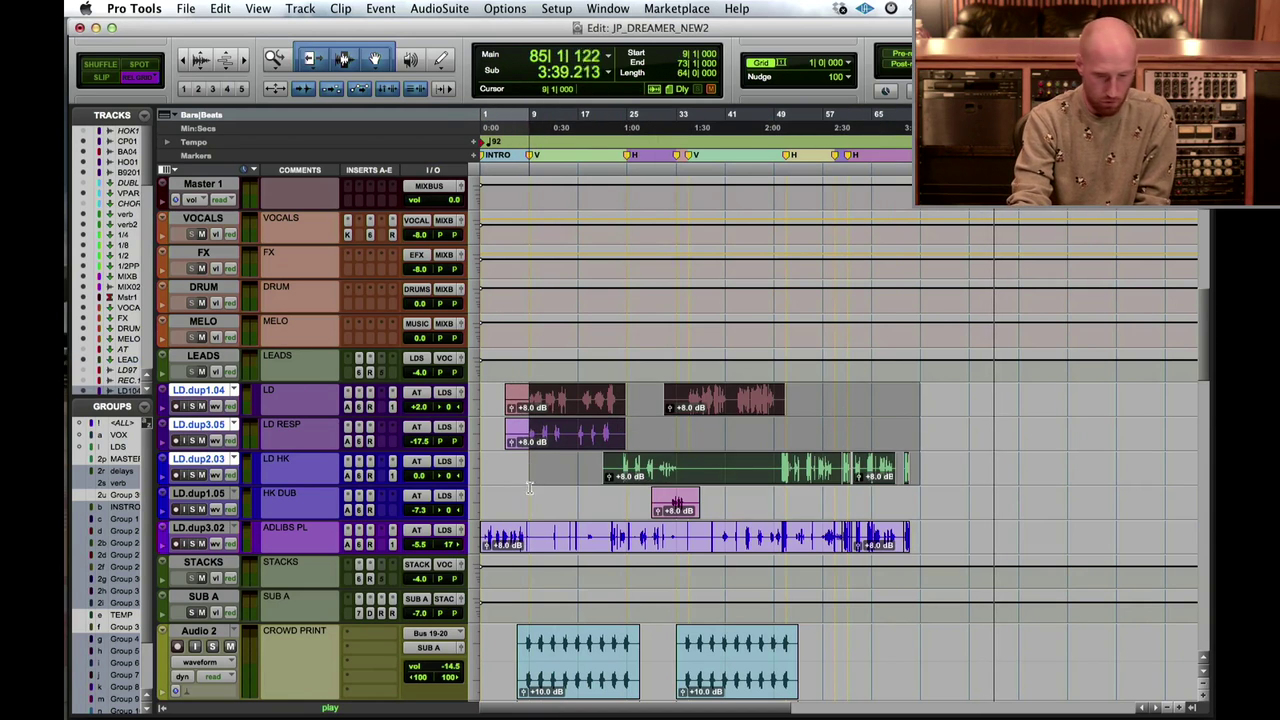Select the Selector tool
This screenshot has height=720, width=1280.
click(x=342, y=60)
